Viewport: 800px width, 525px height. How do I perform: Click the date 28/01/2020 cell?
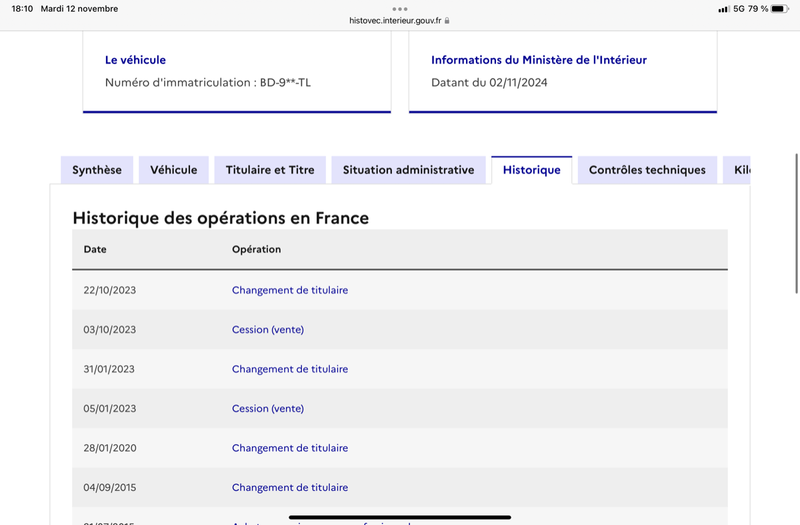click(x=110, y=448)
